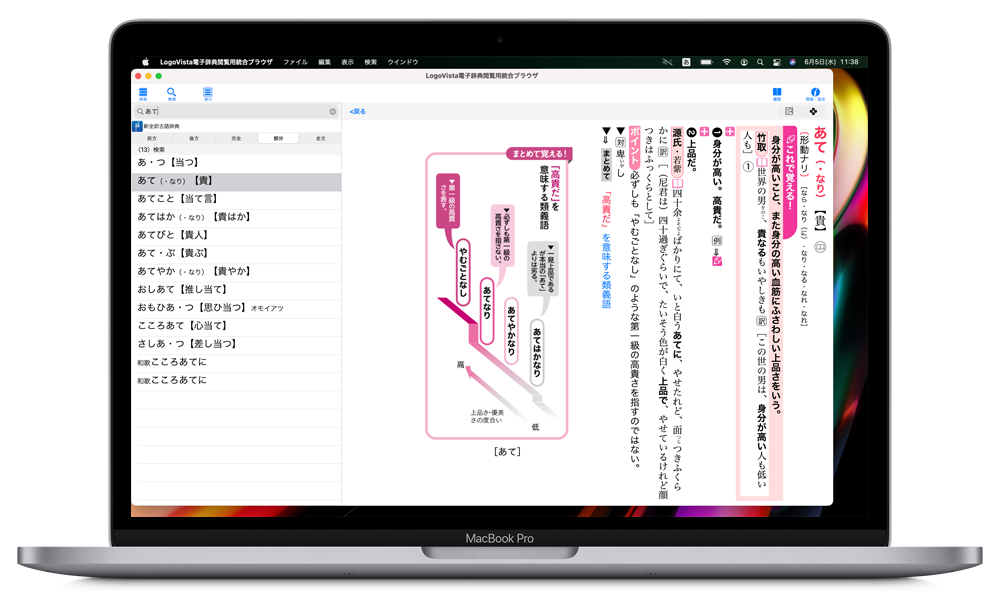The width and height of the screenshot is (1000, 600).
Task: Select あてやか【貴やか】 in results list
Action: (x=194, y=271)
